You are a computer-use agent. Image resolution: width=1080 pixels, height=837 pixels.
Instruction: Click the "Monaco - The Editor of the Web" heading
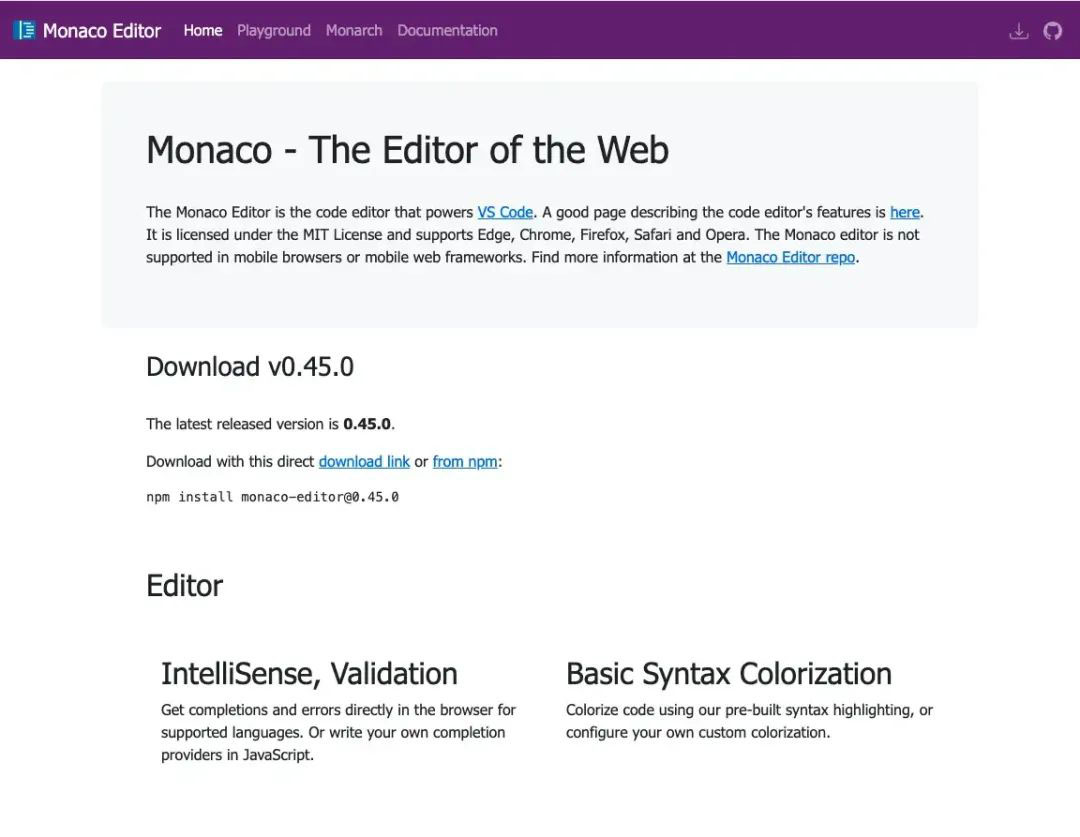click(407, 150)
